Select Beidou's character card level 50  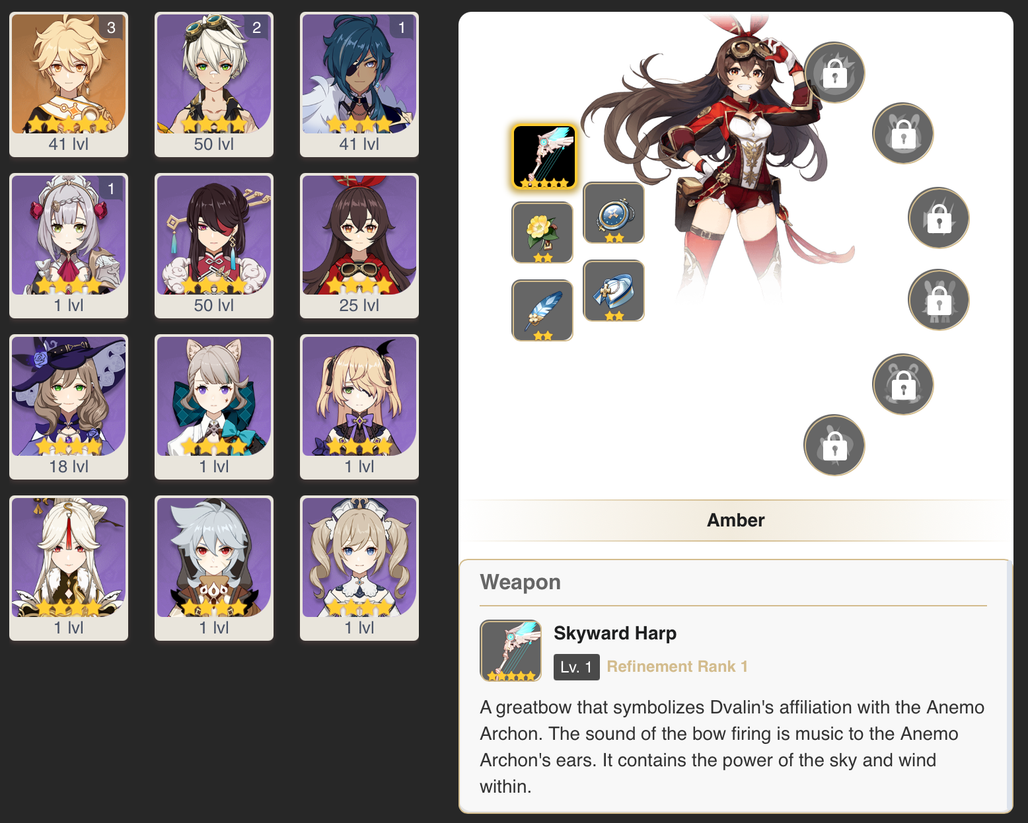coord(214,246)
